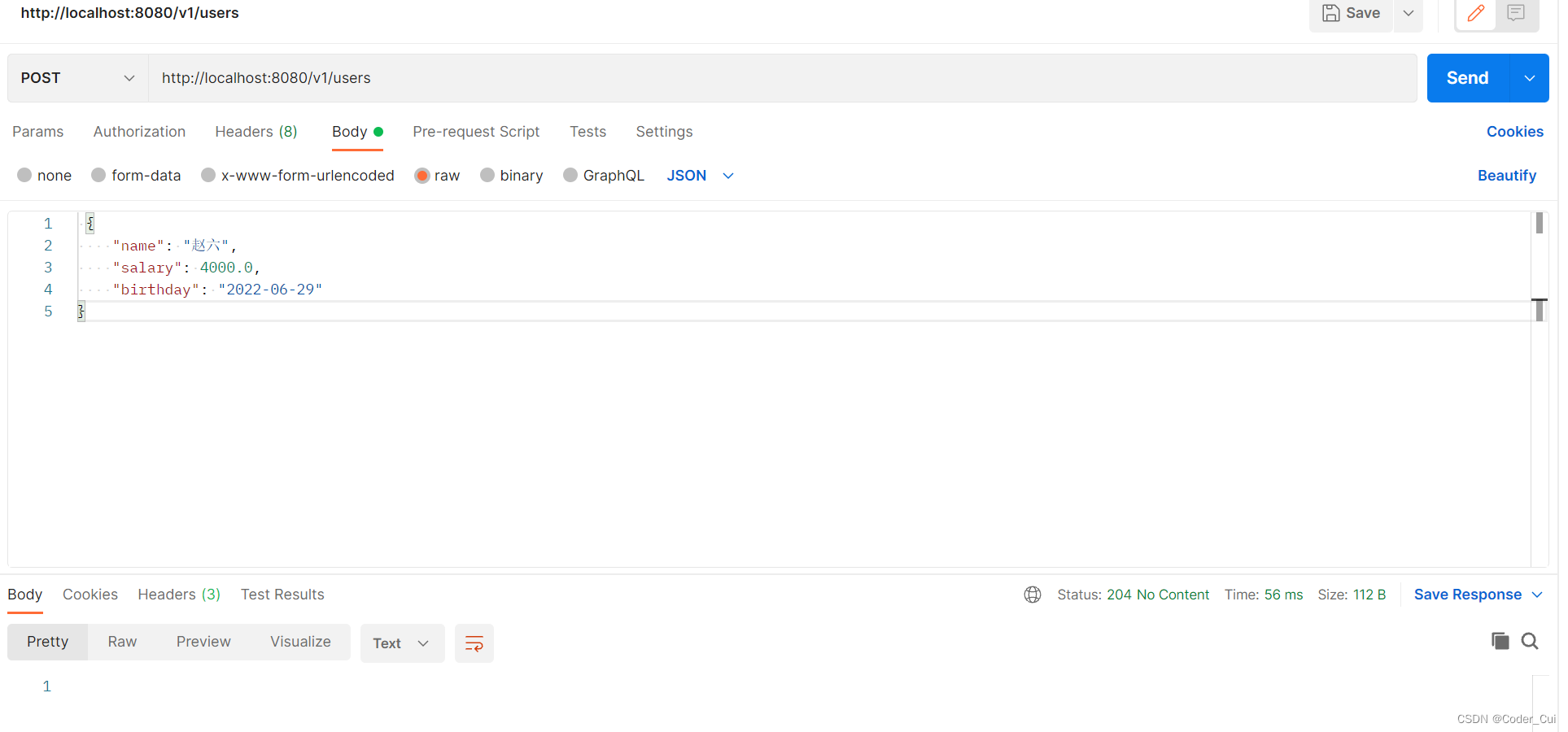Copy response using the copy icon
This screenshot has height=732, width=1568.
click(1500, 641)
